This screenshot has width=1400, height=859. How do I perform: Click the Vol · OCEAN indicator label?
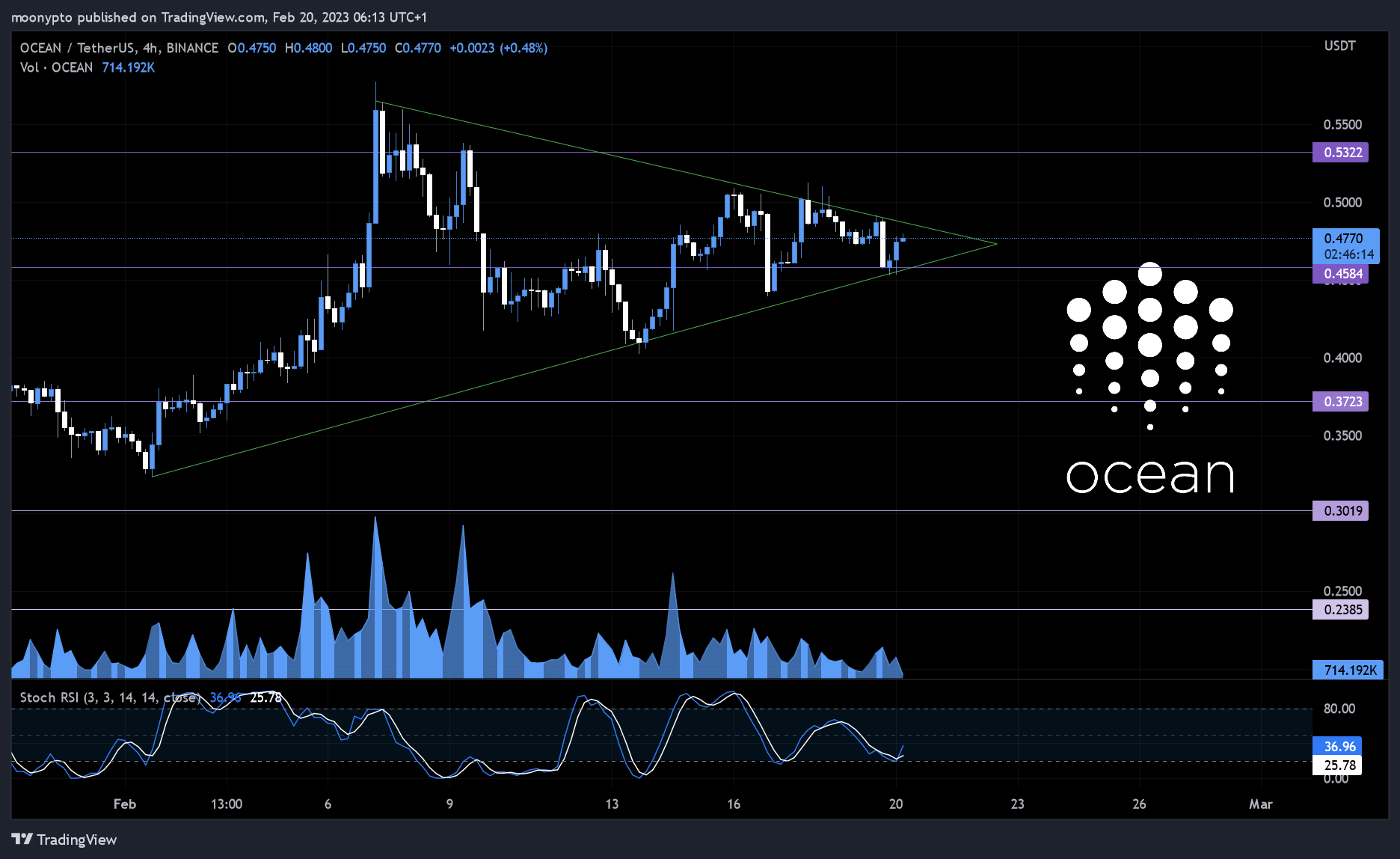[x=57, y=67]
